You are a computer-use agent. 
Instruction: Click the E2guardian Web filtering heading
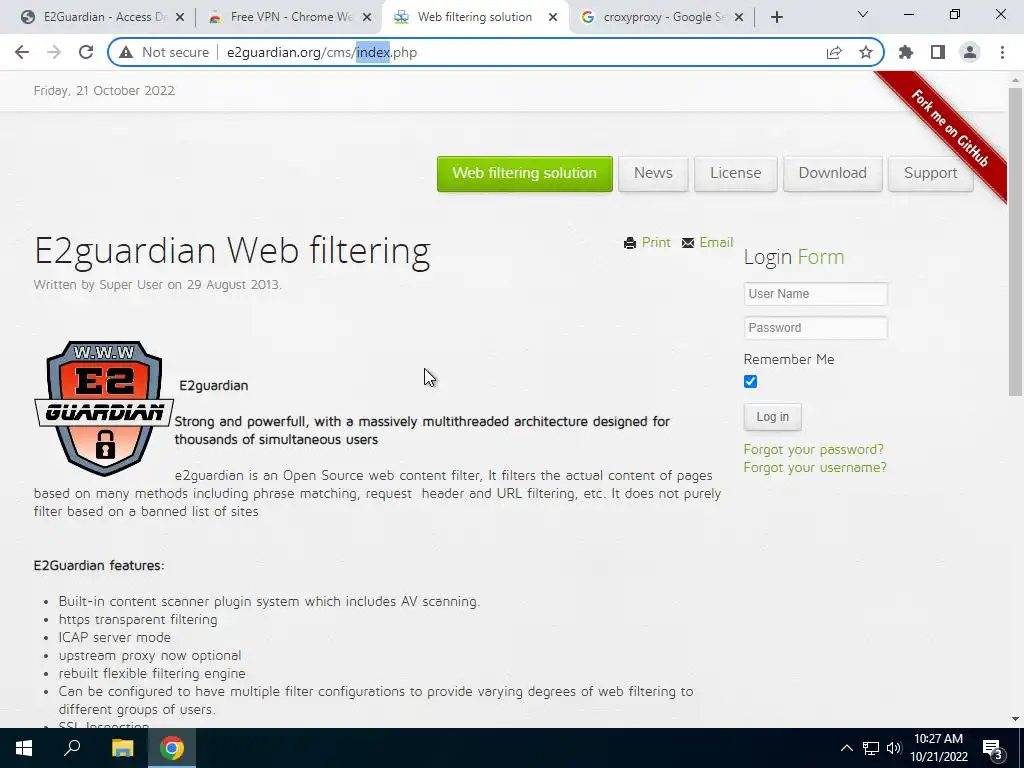tap(232, 250)
